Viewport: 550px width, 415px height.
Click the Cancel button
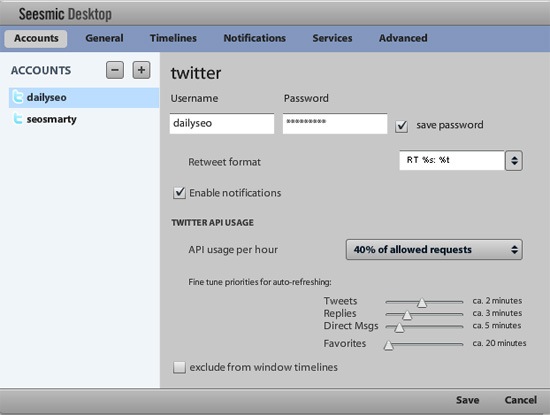(x=521, y=400)
